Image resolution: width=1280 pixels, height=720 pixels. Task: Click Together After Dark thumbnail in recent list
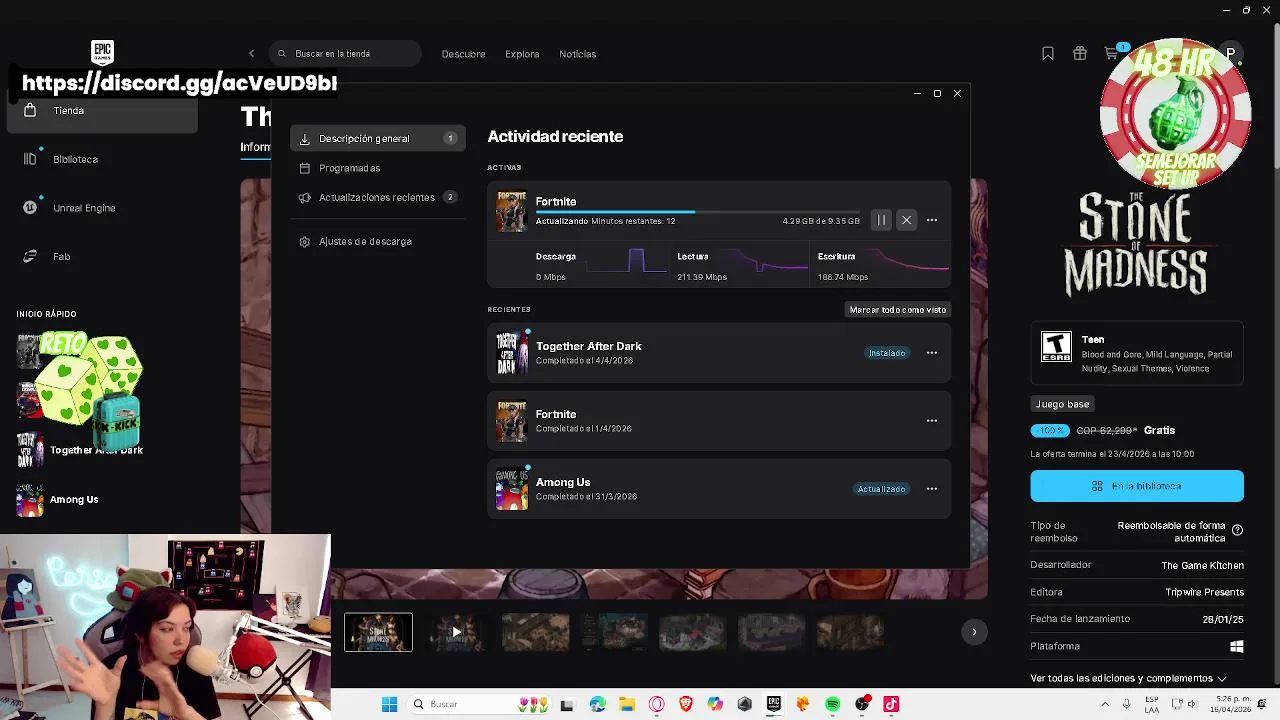(511, 353)
